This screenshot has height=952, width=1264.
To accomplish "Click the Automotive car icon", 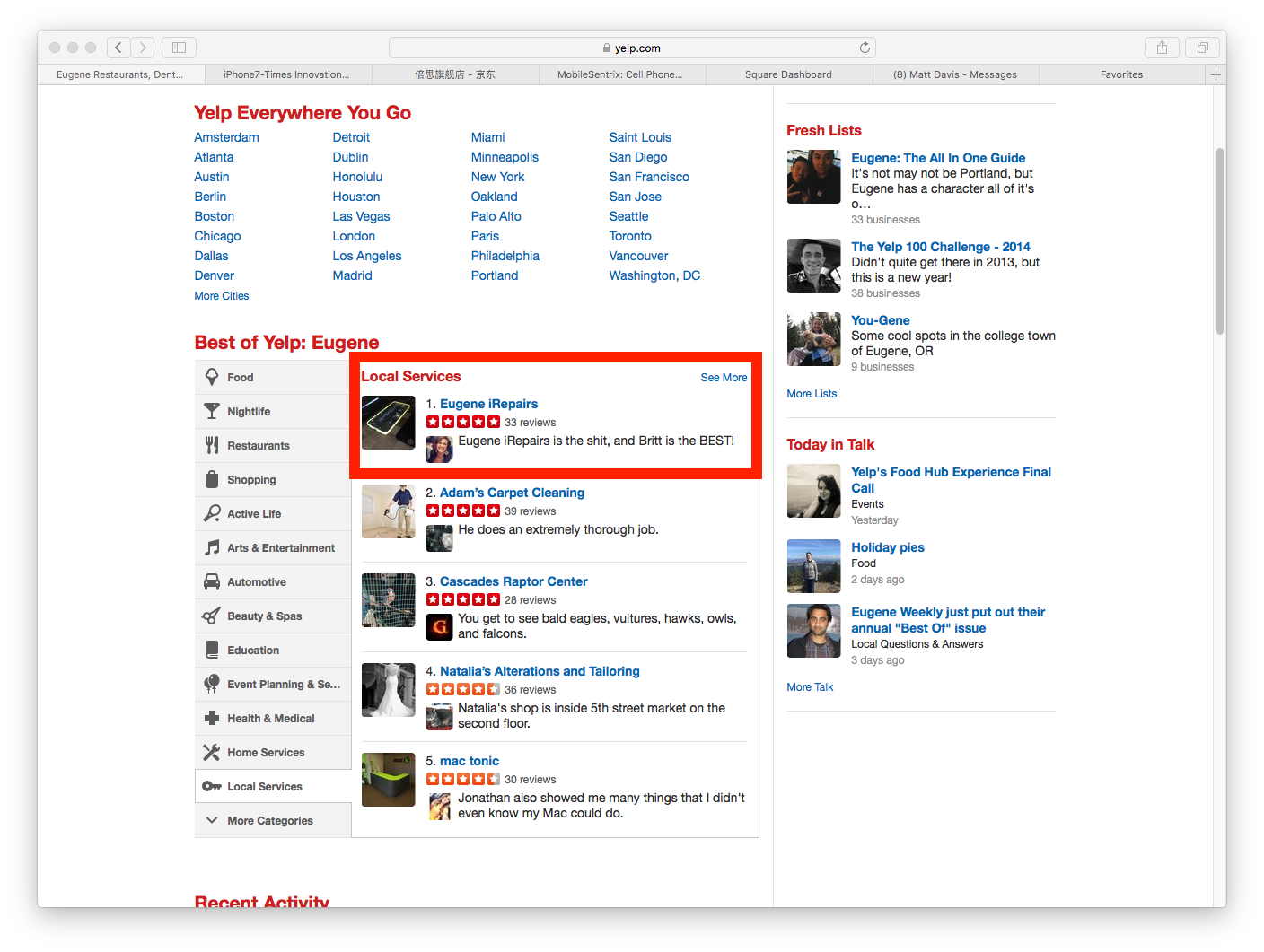I will pos(212,581).
